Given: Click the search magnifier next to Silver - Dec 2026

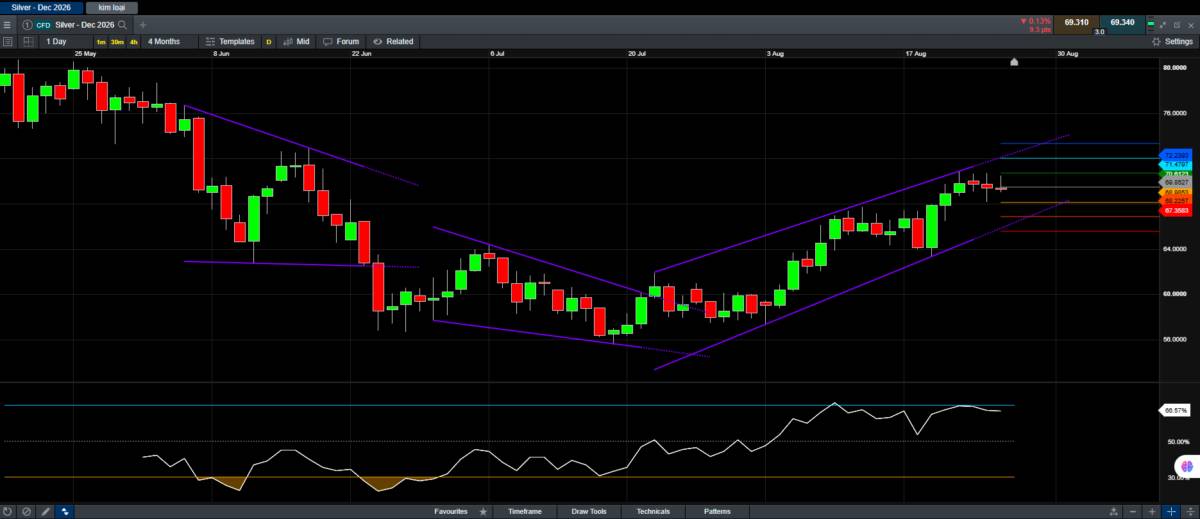Looking at the screenshot, I should click(122, 24).
